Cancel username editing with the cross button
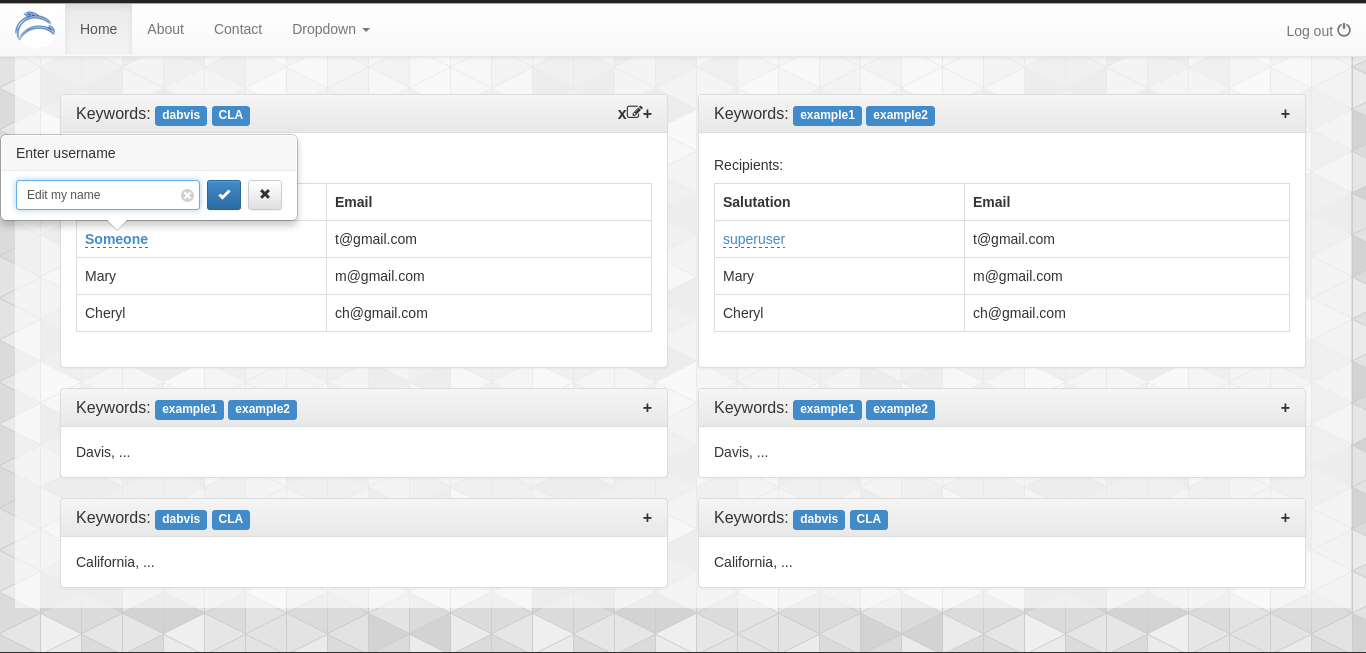 click(x=265, y=195)
